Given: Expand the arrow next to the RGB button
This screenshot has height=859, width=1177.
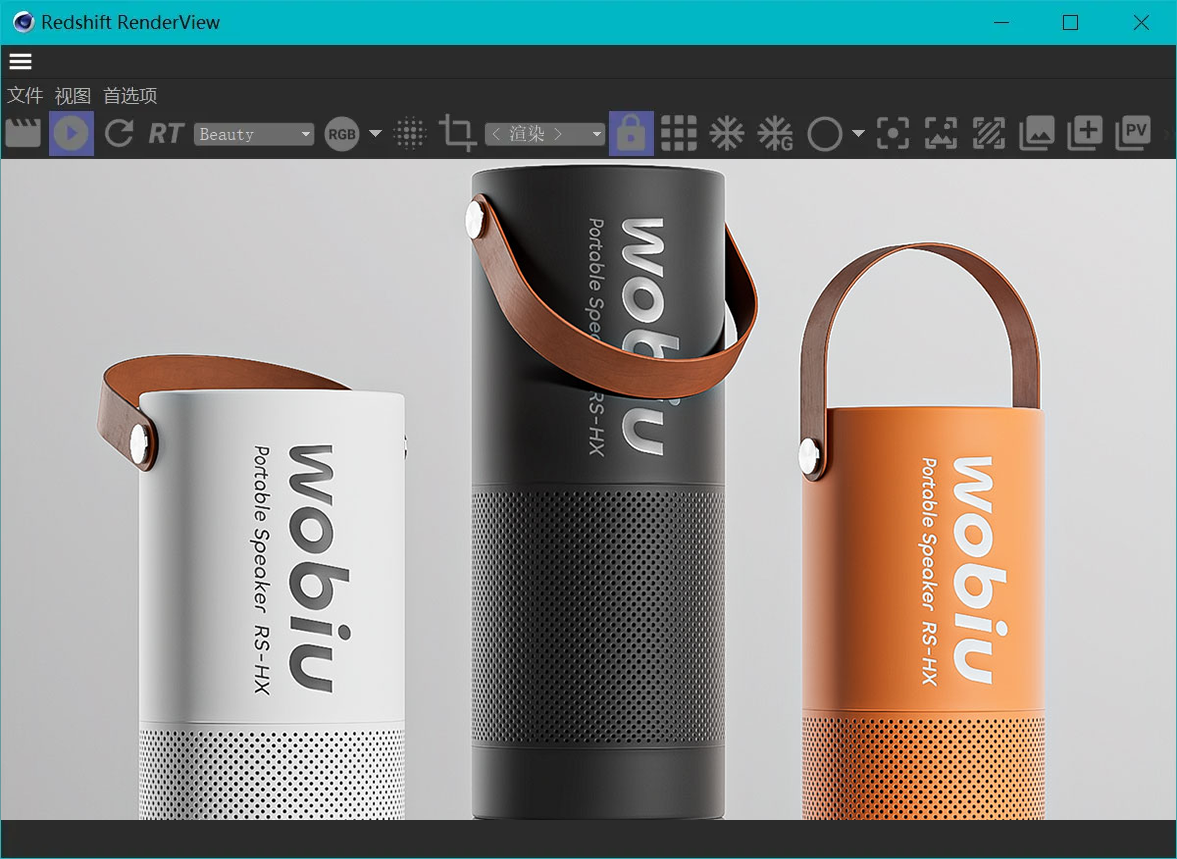Looking at the screenshot, I should click(375, 134).
